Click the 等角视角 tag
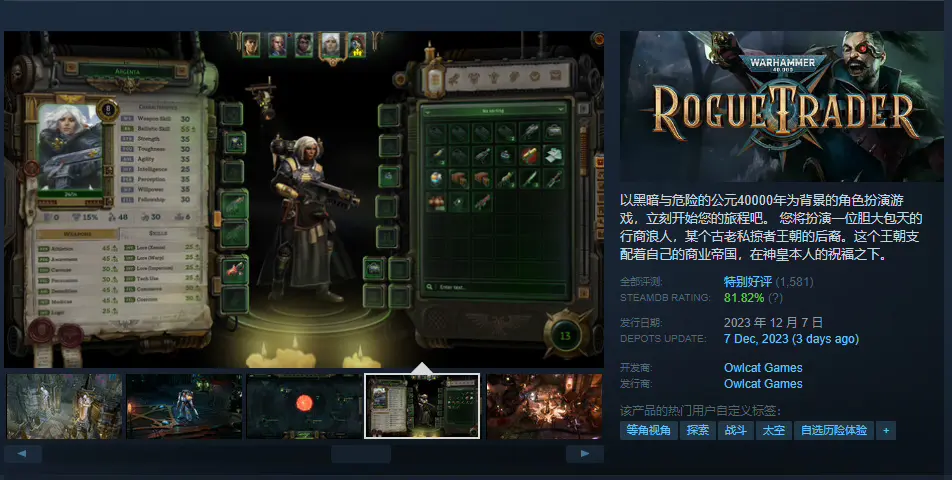This screenshot has width=952, height=480. pyautogui.click(x=648, y=430)
